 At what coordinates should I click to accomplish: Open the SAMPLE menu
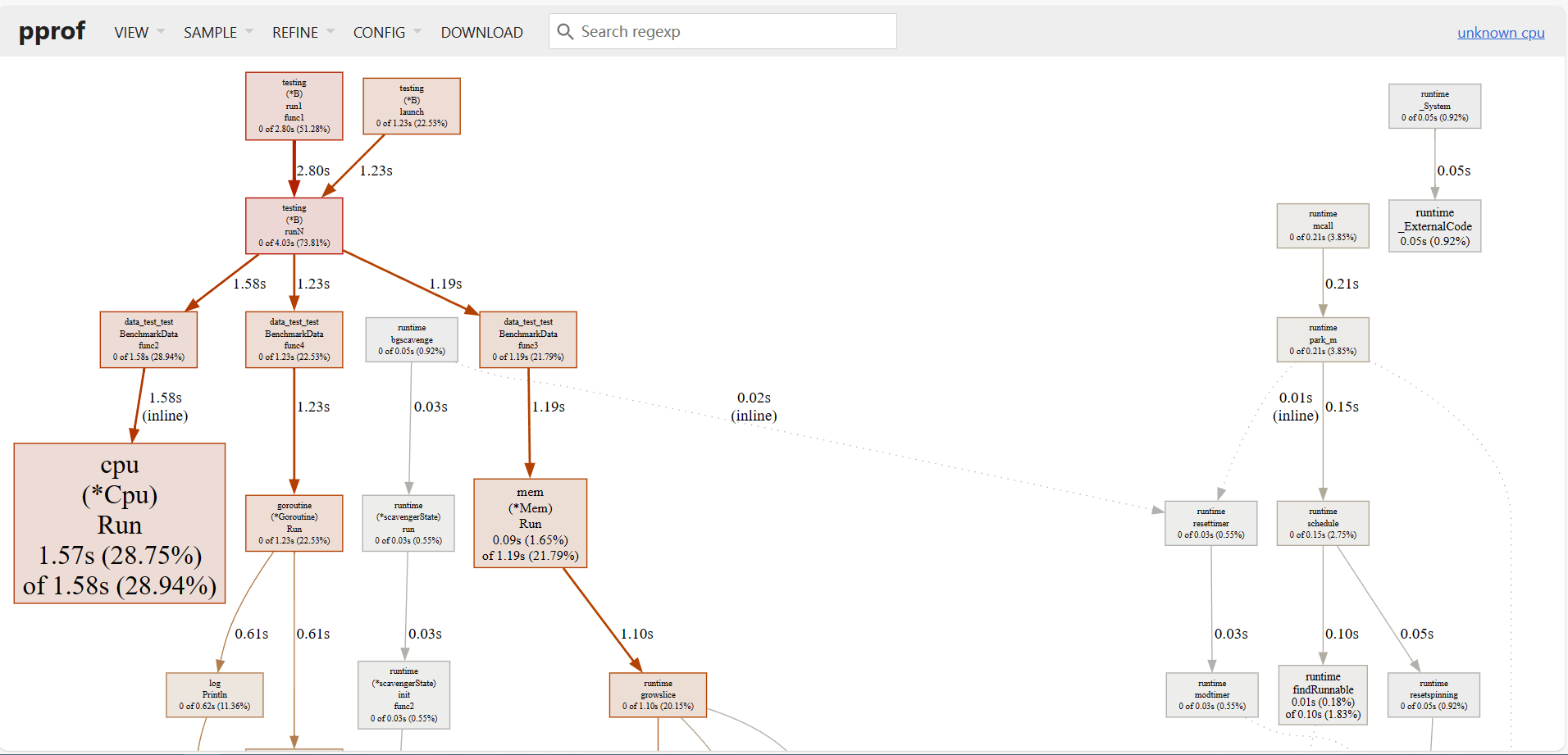[x=210, y=32]
